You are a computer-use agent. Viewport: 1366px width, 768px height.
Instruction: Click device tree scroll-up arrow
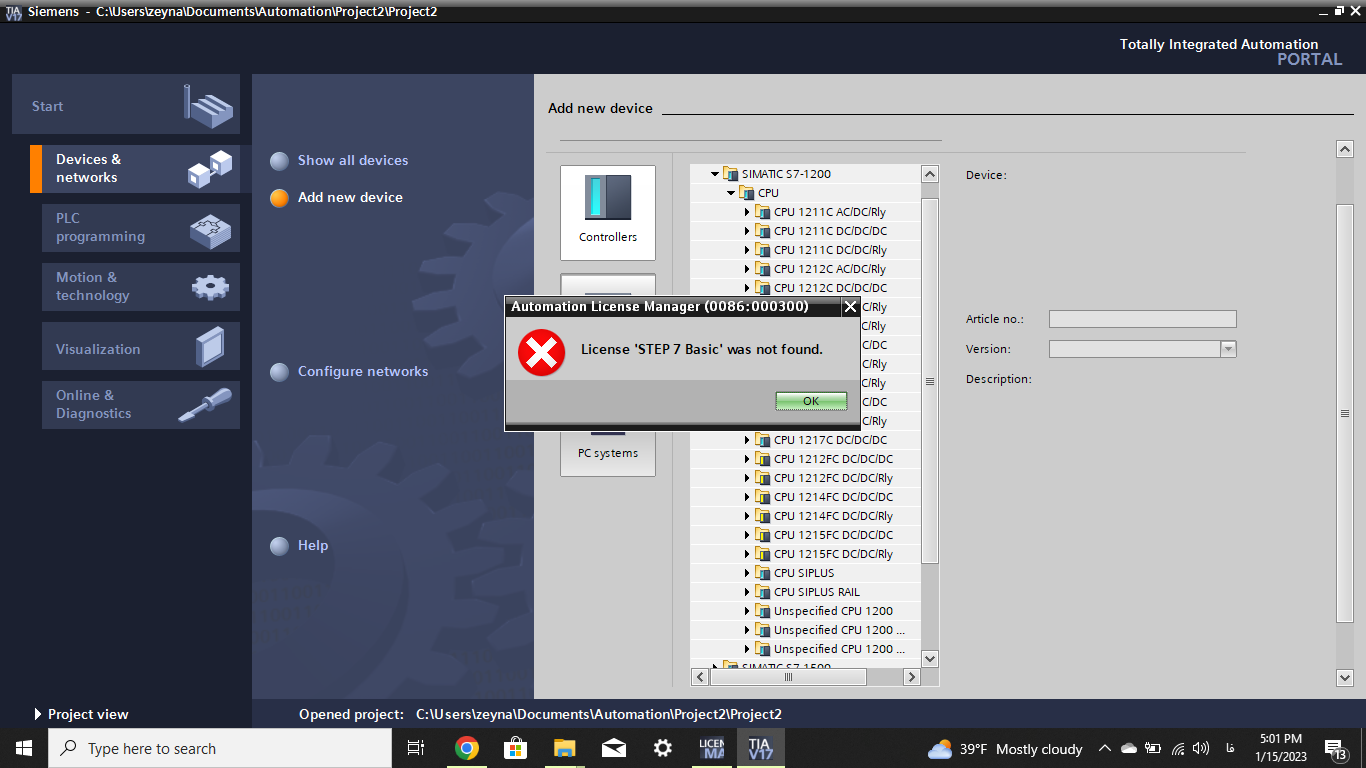click(930, 174)
